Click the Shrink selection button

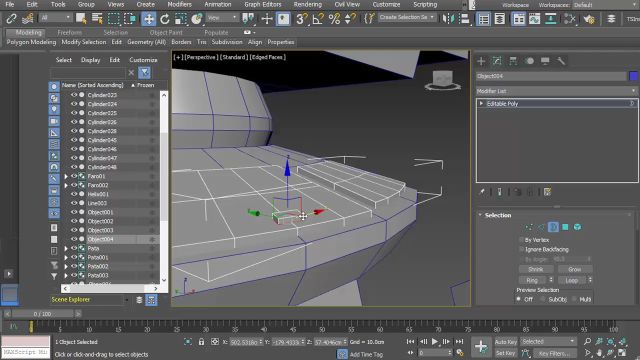point(536,269)
